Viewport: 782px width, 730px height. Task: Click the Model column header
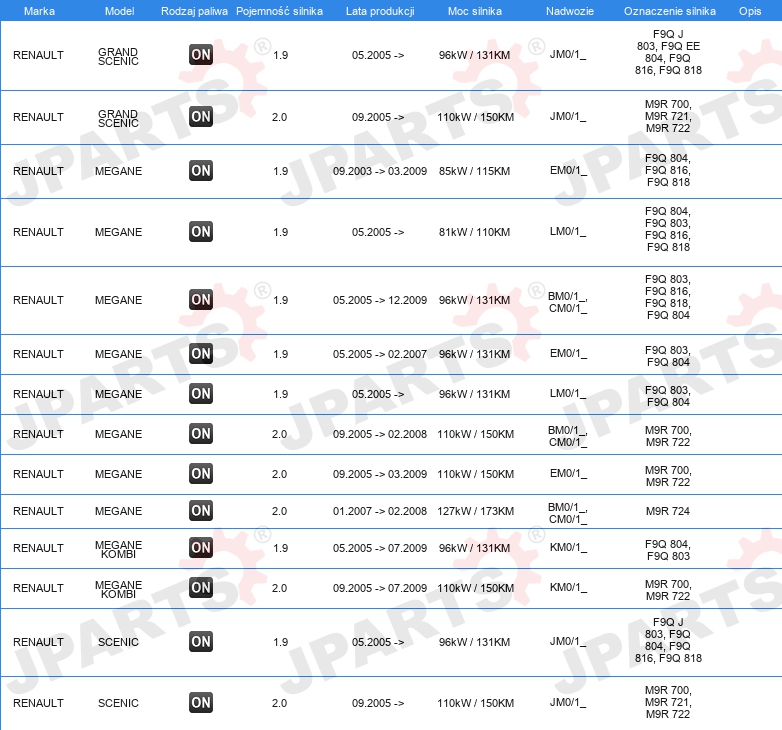click(x=119, y=11)
